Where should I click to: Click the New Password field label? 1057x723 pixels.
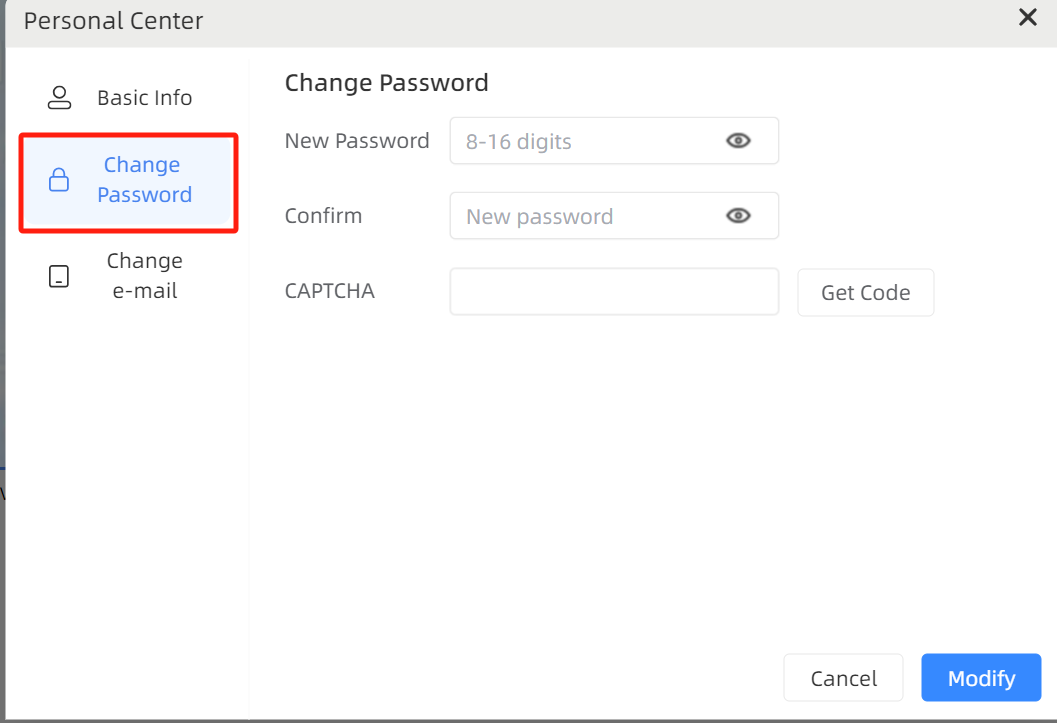(x=357, y=141)
